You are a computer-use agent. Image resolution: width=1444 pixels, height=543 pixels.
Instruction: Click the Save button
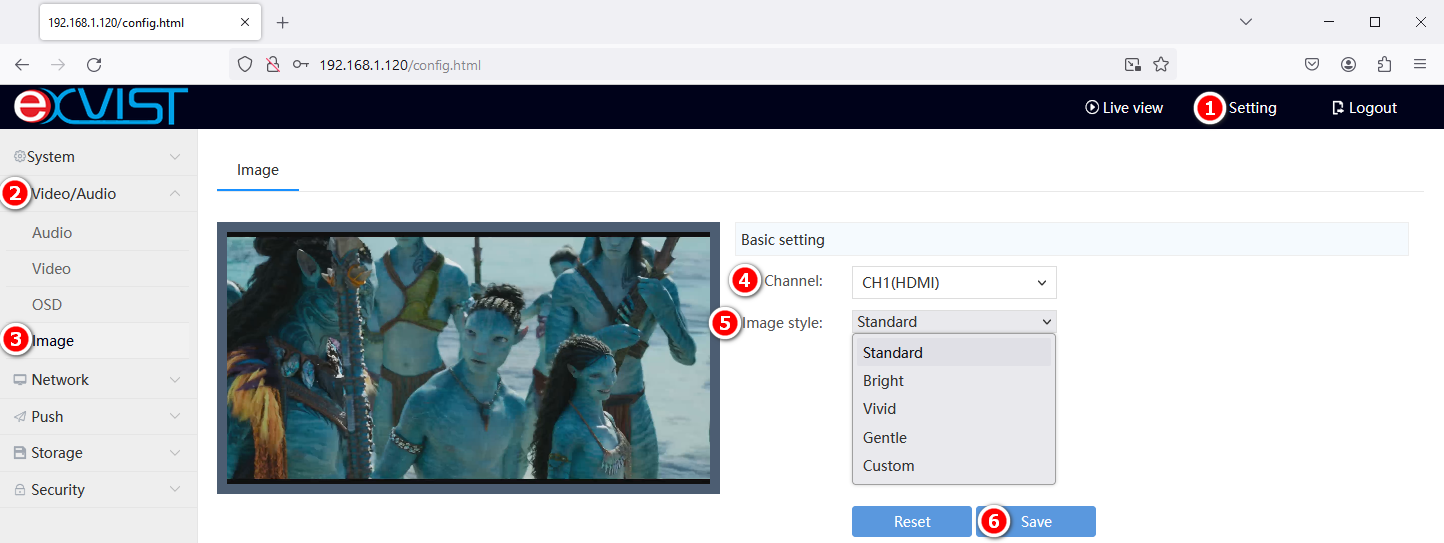(x=1036, y=522)
